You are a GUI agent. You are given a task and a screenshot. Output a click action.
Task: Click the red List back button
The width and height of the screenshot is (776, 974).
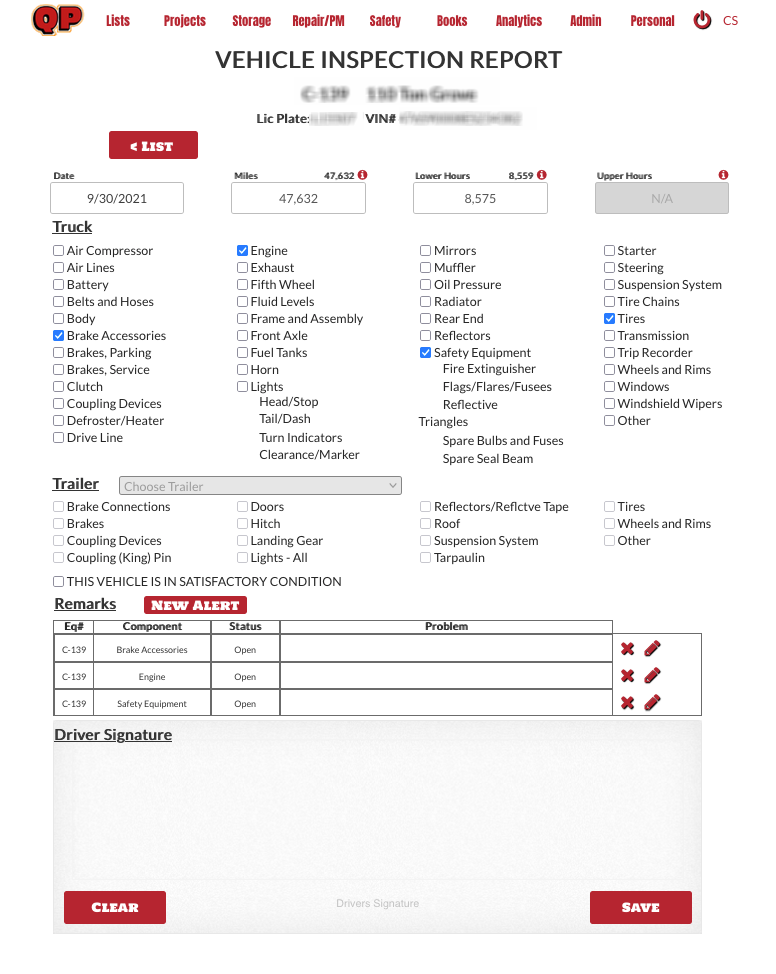click(153, 146)
